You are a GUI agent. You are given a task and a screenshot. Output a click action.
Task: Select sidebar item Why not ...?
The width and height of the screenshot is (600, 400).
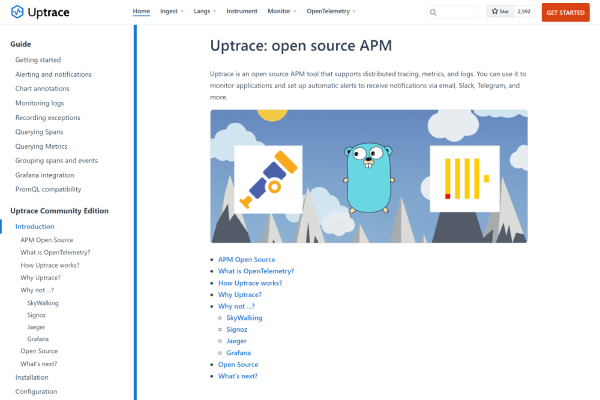pos(37,290)
